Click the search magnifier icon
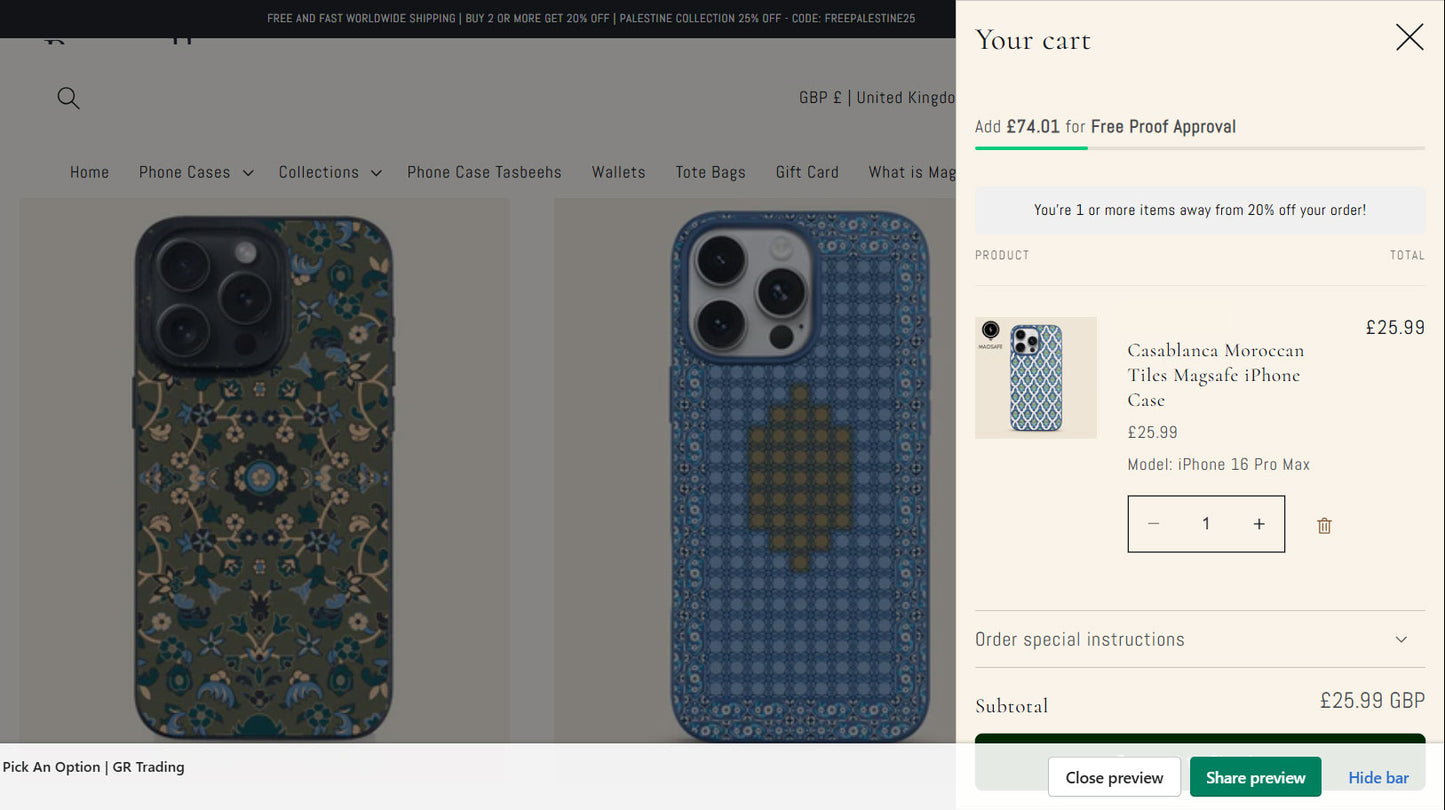The width and height of the screenshot is (1445, 810). [x=68, y=97]
